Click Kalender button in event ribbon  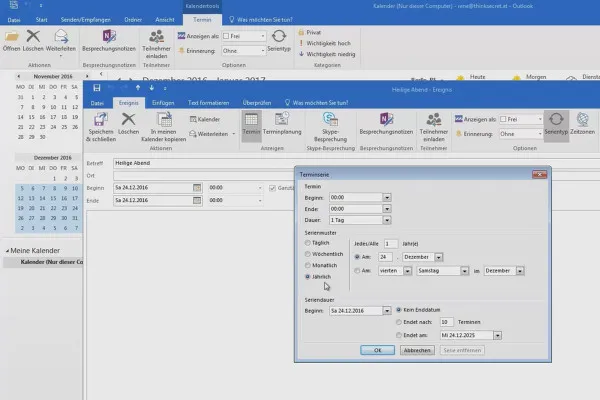point(205,119)
